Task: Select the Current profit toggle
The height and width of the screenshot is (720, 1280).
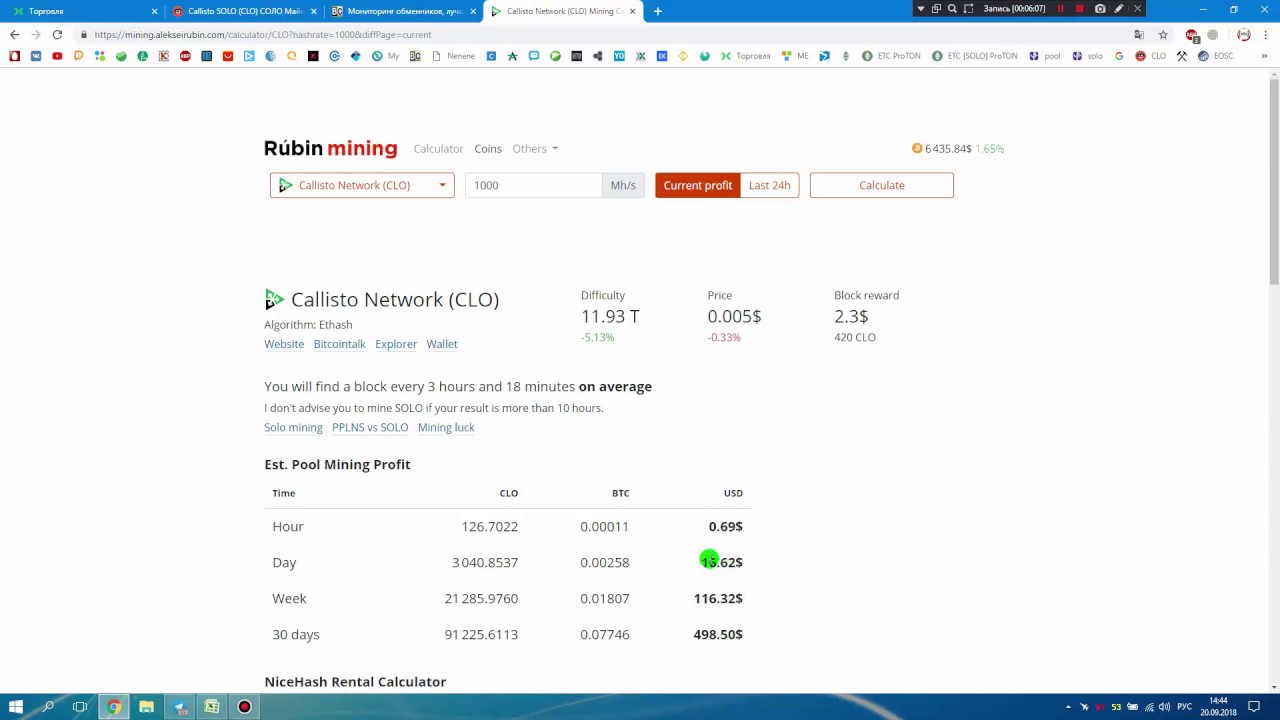Action: [698, 185]
